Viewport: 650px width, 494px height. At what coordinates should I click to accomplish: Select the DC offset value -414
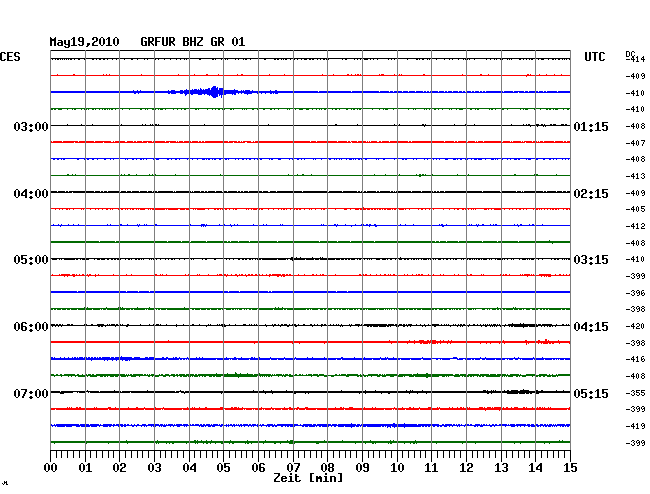click(x=636, y=59)
